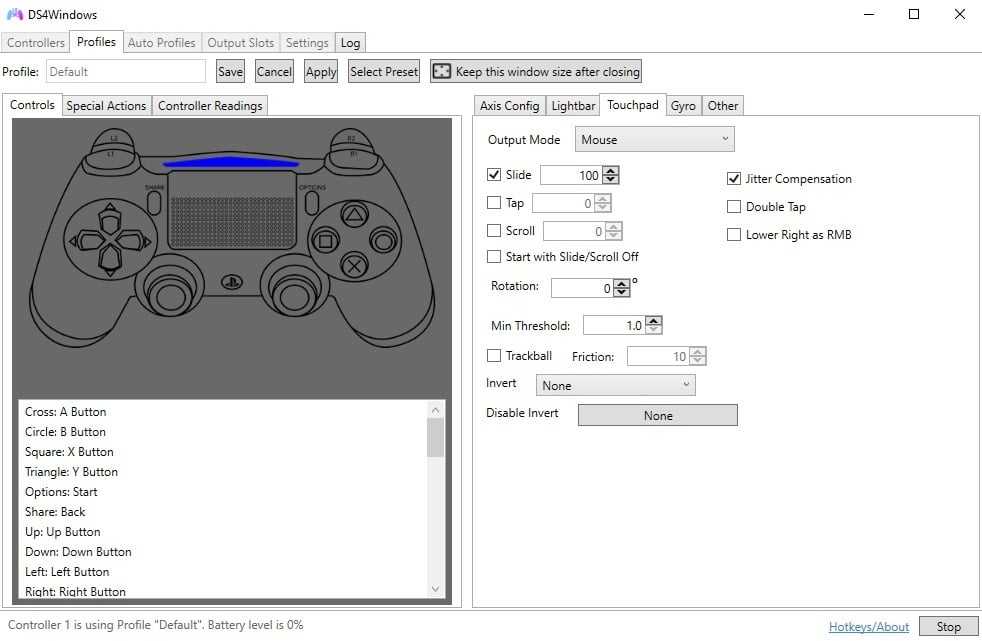This screenshot has height=641, width=982.
Task: Enable Lower Right as RMB
Action: tap(733, 235)
